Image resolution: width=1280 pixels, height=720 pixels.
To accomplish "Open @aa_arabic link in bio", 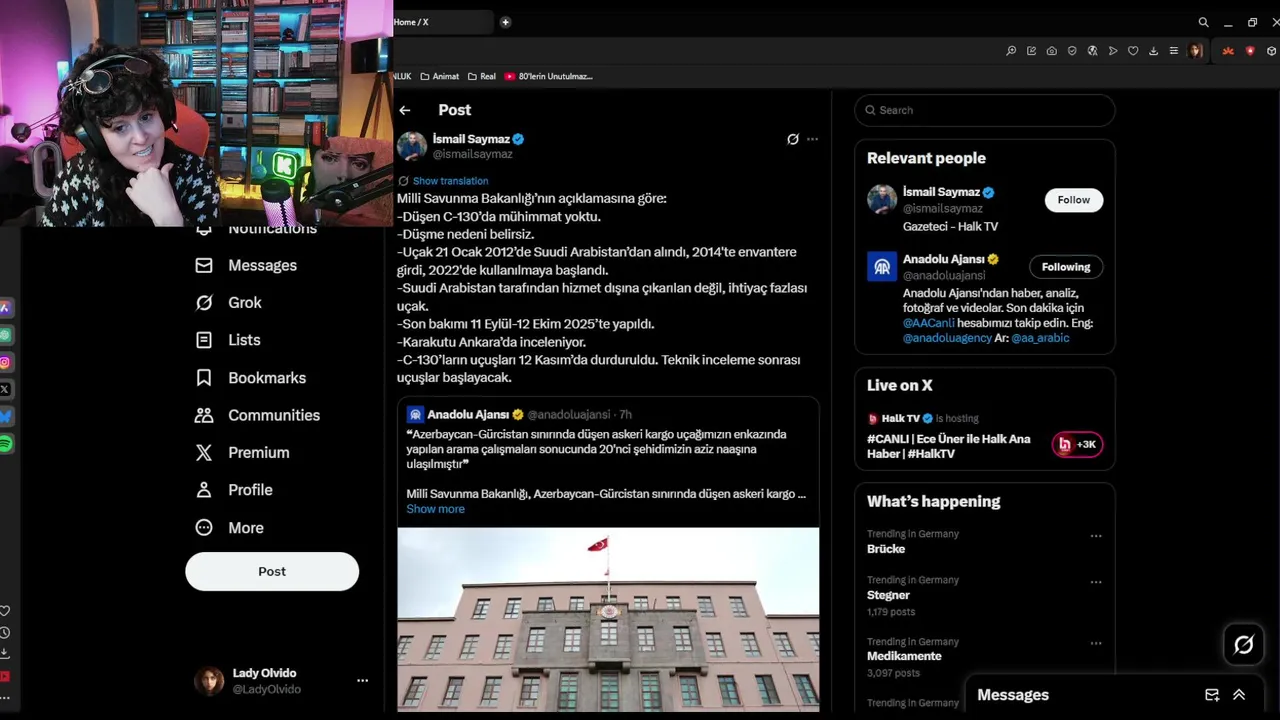I will tap(1040, 338).
